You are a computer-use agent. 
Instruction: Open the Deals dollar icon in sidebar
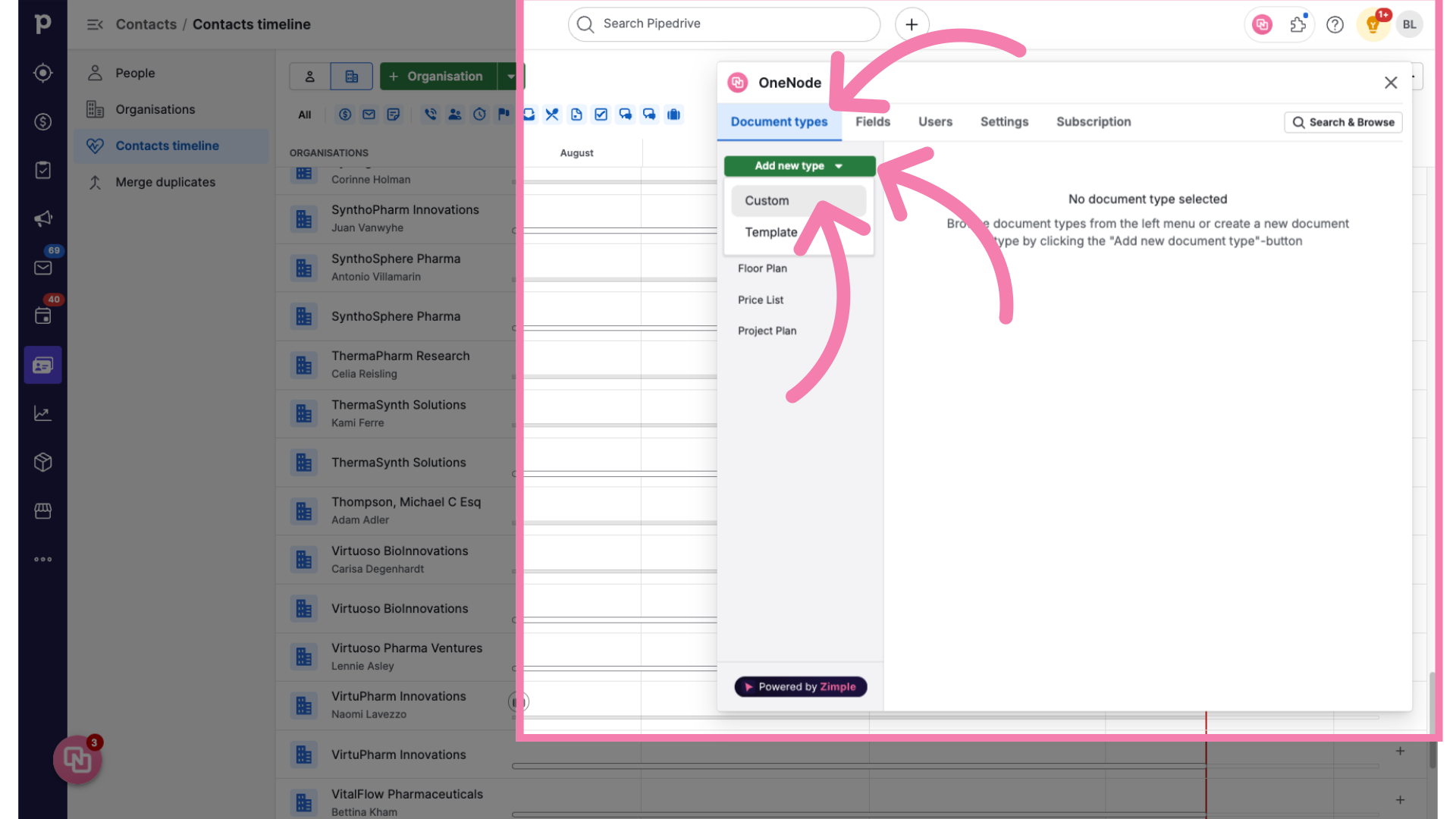click(43, 121)
